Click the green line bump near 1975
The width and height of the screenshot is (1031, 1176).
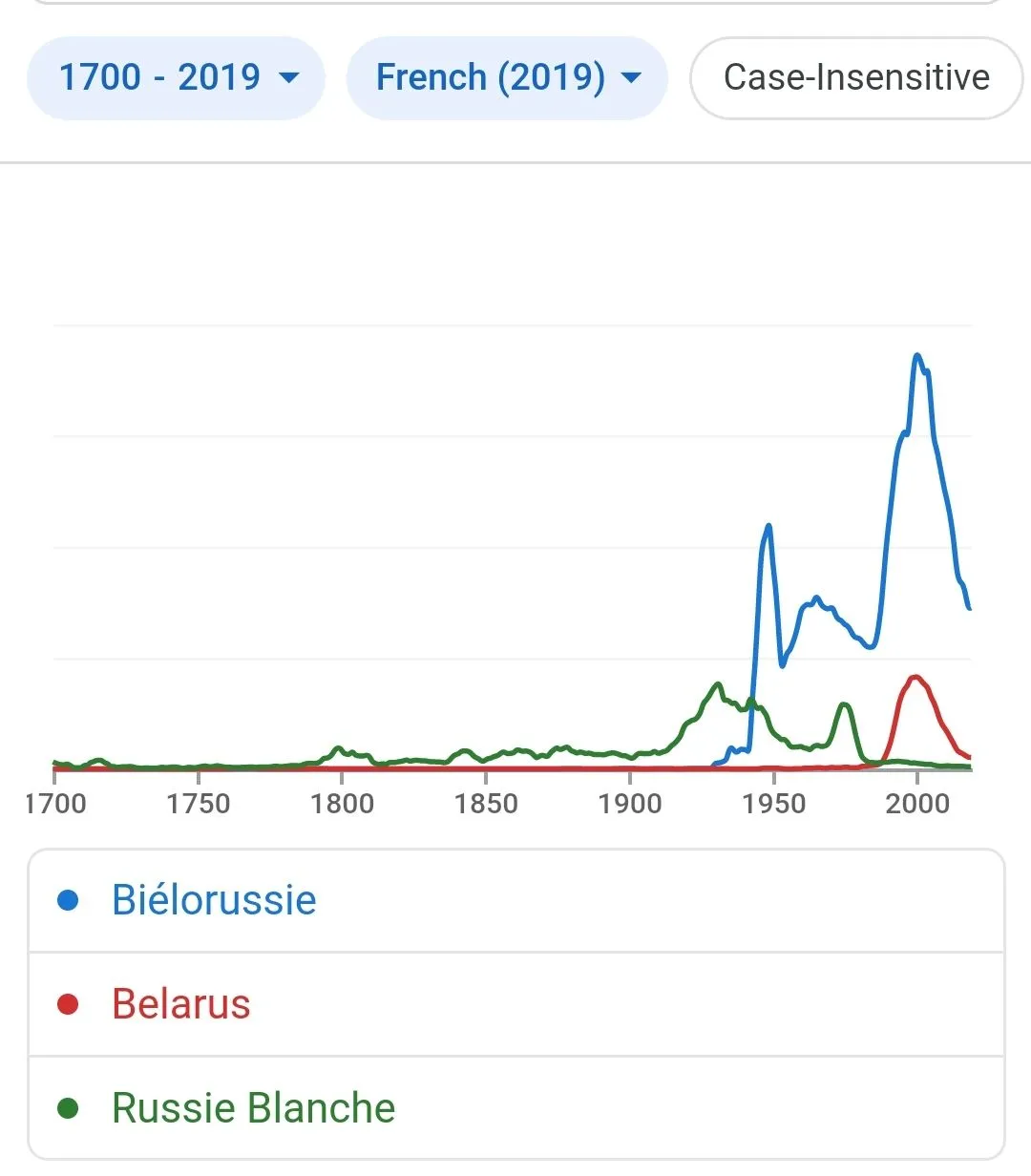tap(844, 704)
